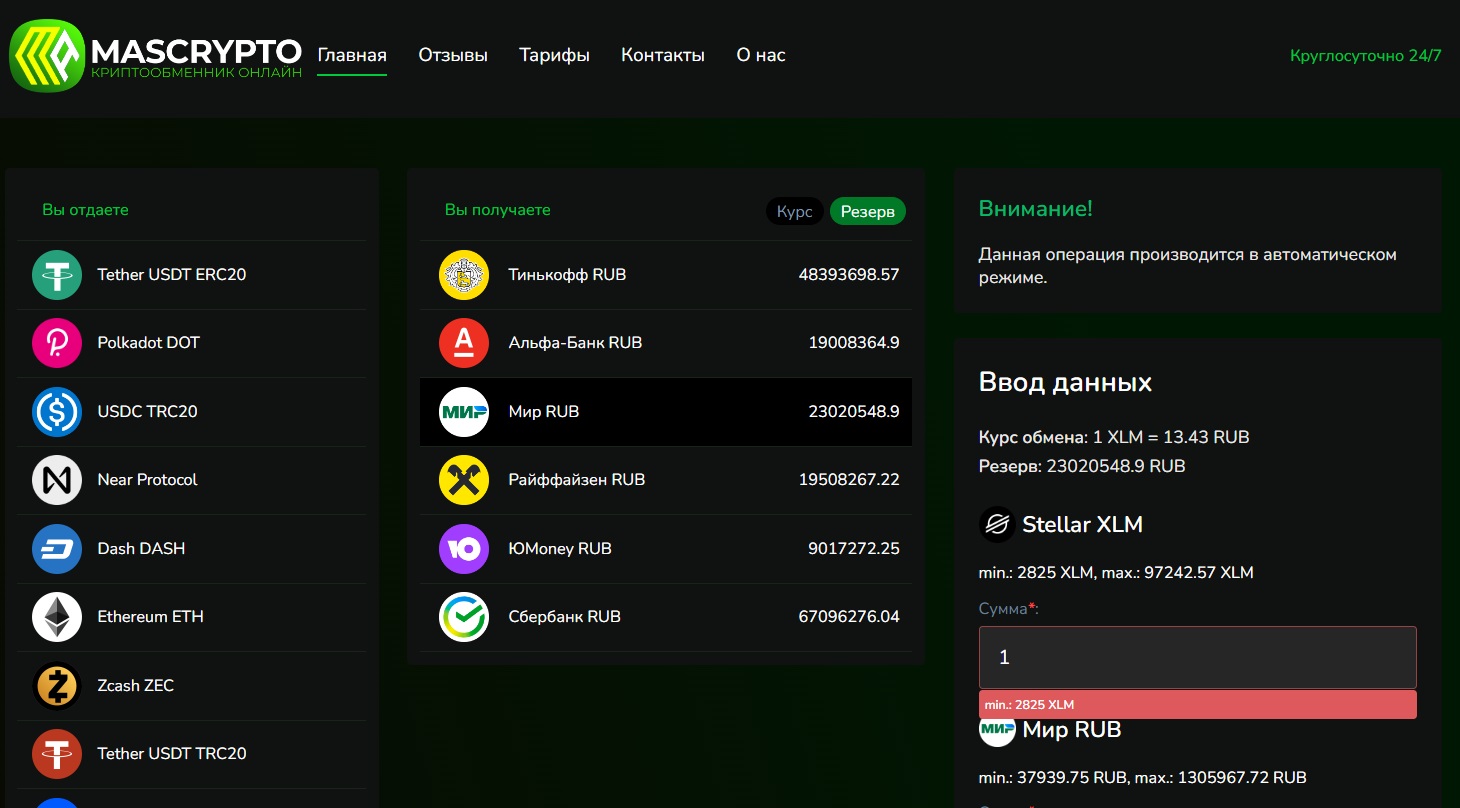The height and width of the screenshot is (808, 1460).
Task: Click the MASCRYPTO logo
Action: pos(155,58)
